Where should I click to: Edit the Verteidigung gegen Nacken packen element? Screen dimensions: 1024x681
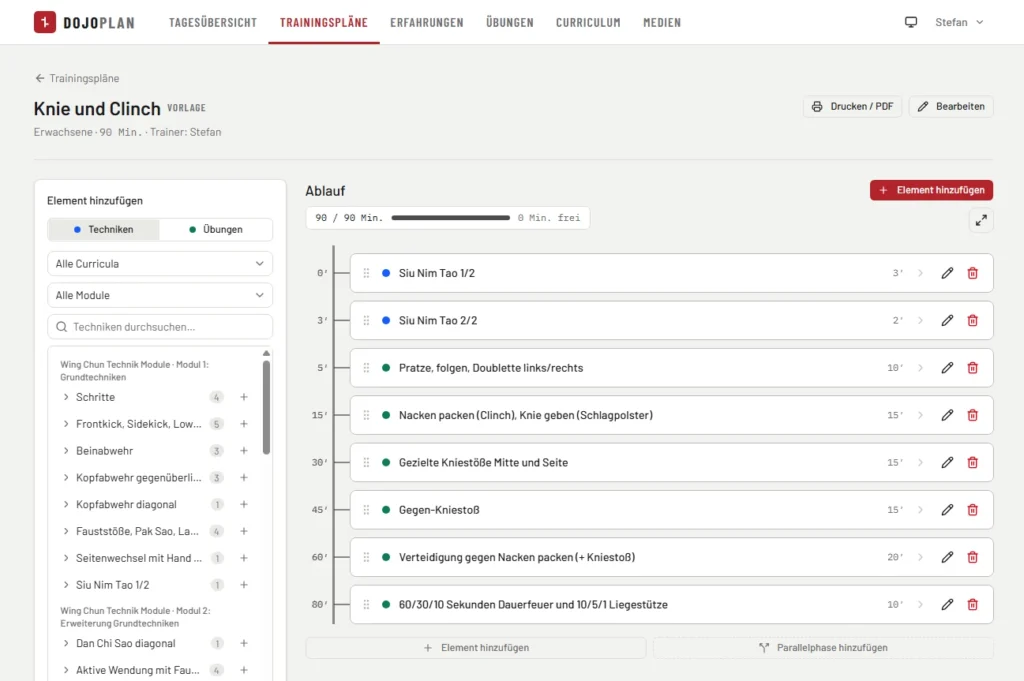pyautogui.click(x=947, y=557)
